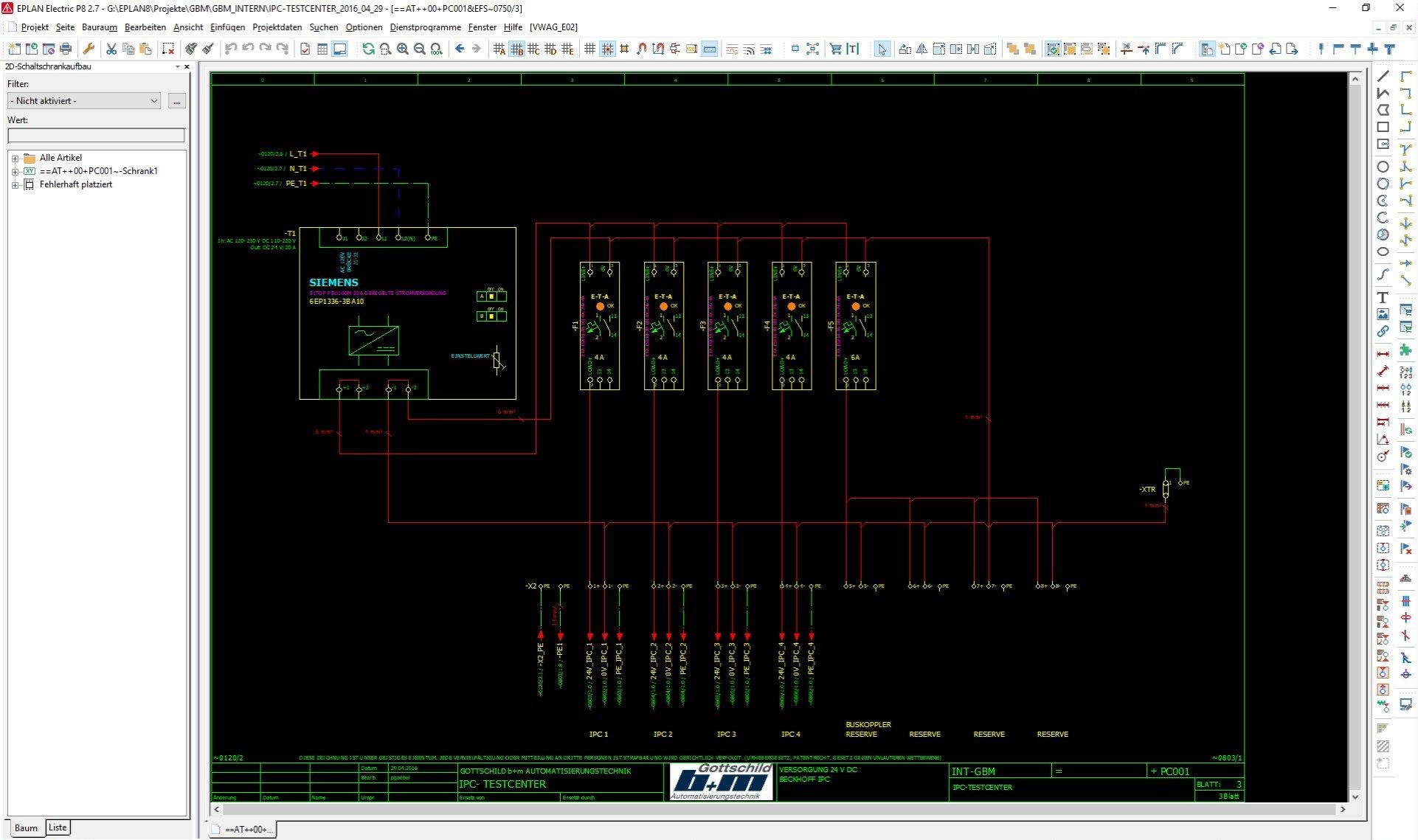This screenshot has width=1418, height=840.
Task: Toggle Grid A size button
Action: pyautogui.click(x=499, y=49)
